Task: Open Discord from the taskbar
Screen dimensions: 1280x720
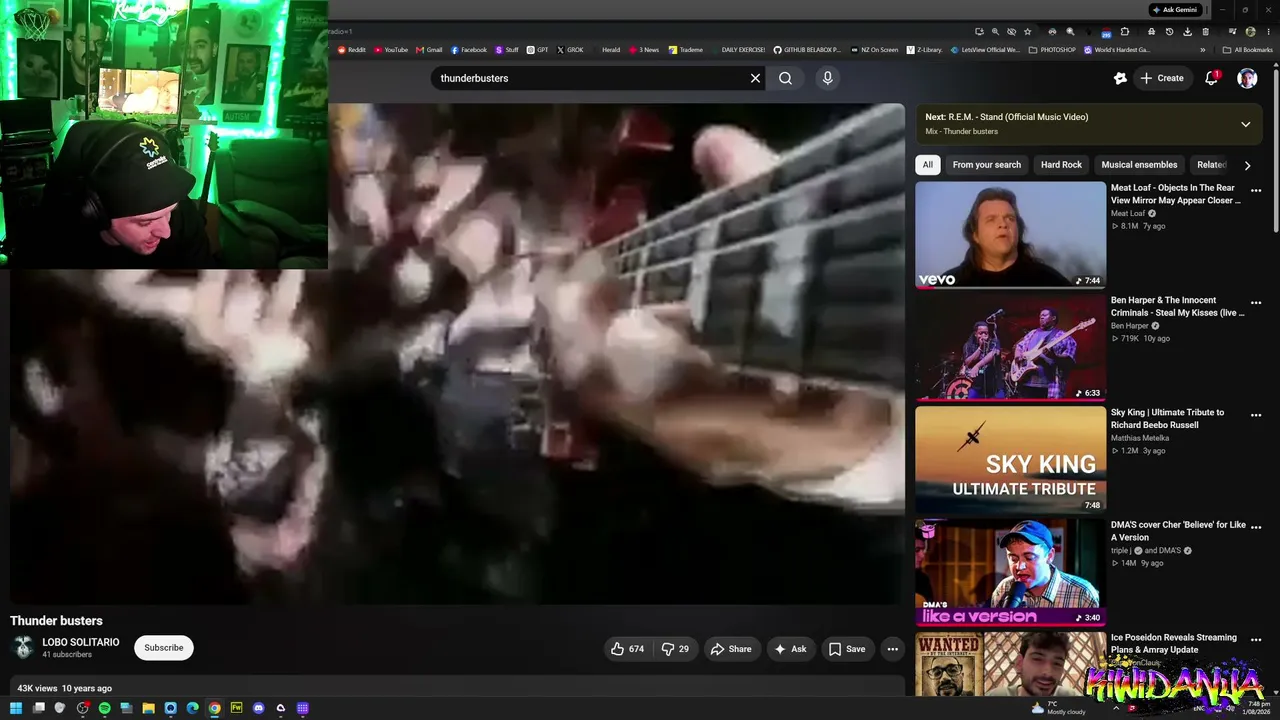Action: (x=258, y=708)
